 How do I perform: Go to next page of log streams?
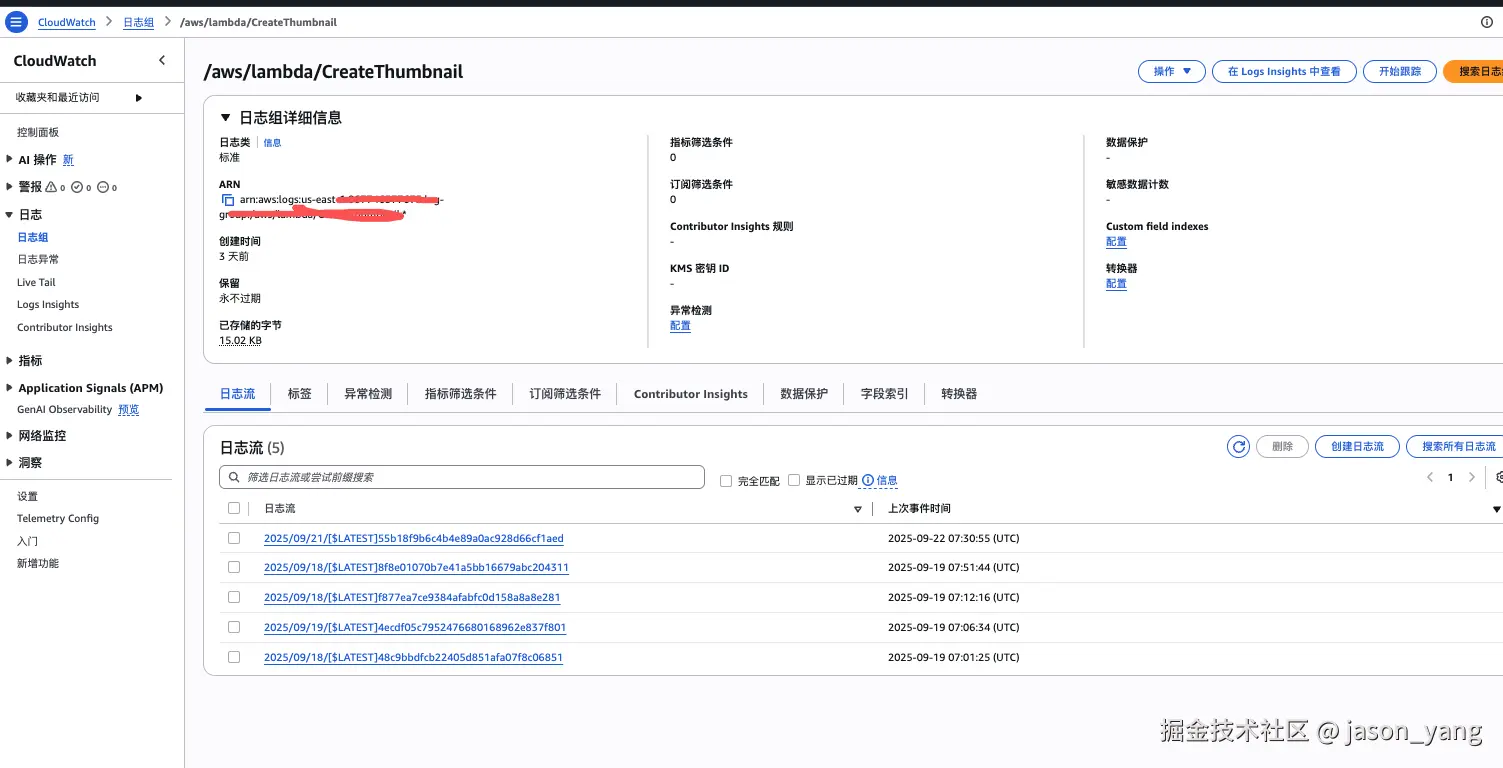point(1471,477)
